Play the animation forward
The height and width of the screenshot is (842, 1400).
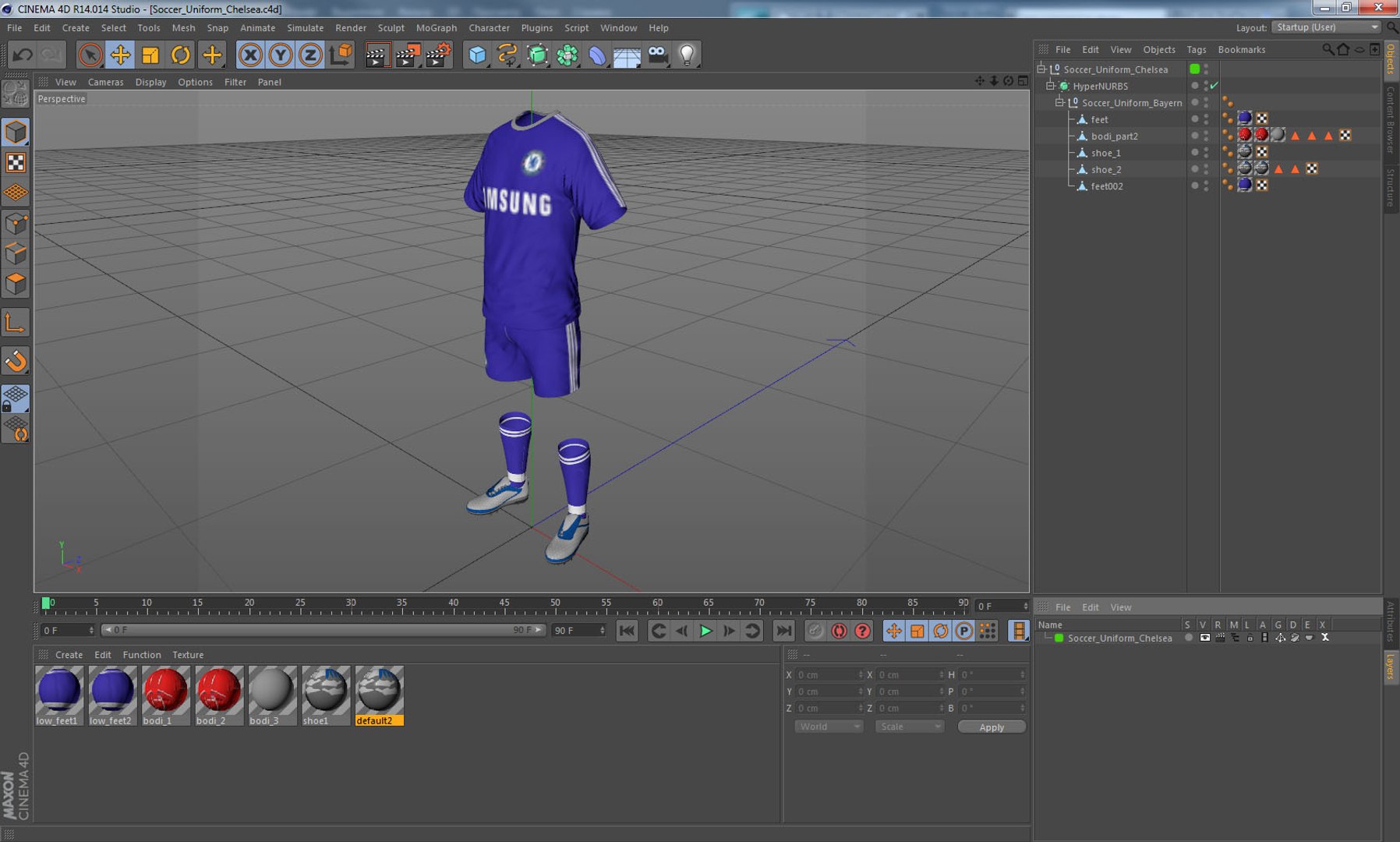coord(705,631)
